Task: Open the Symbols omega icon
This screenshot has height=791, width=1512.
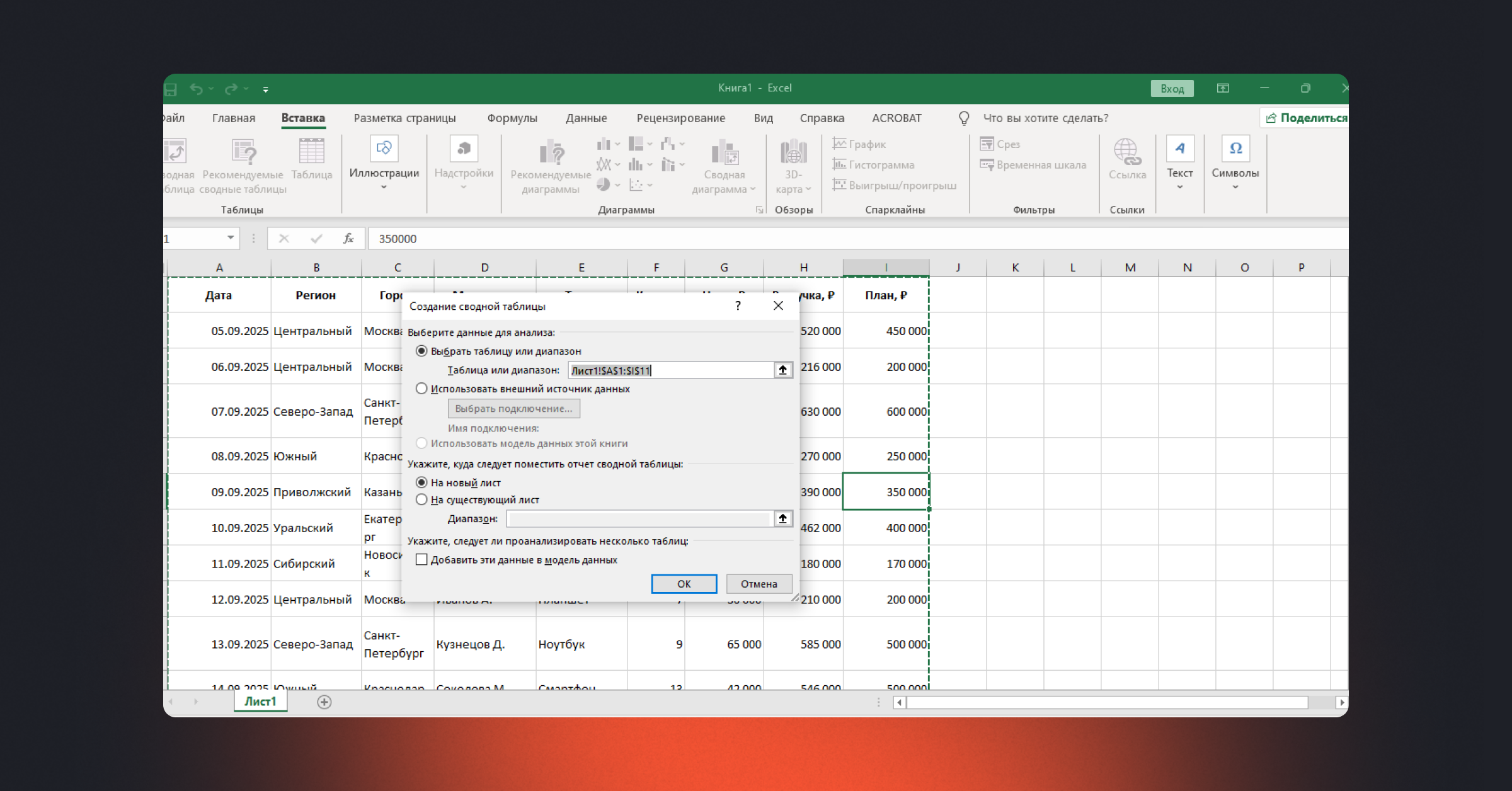Action: [1235, 149]
